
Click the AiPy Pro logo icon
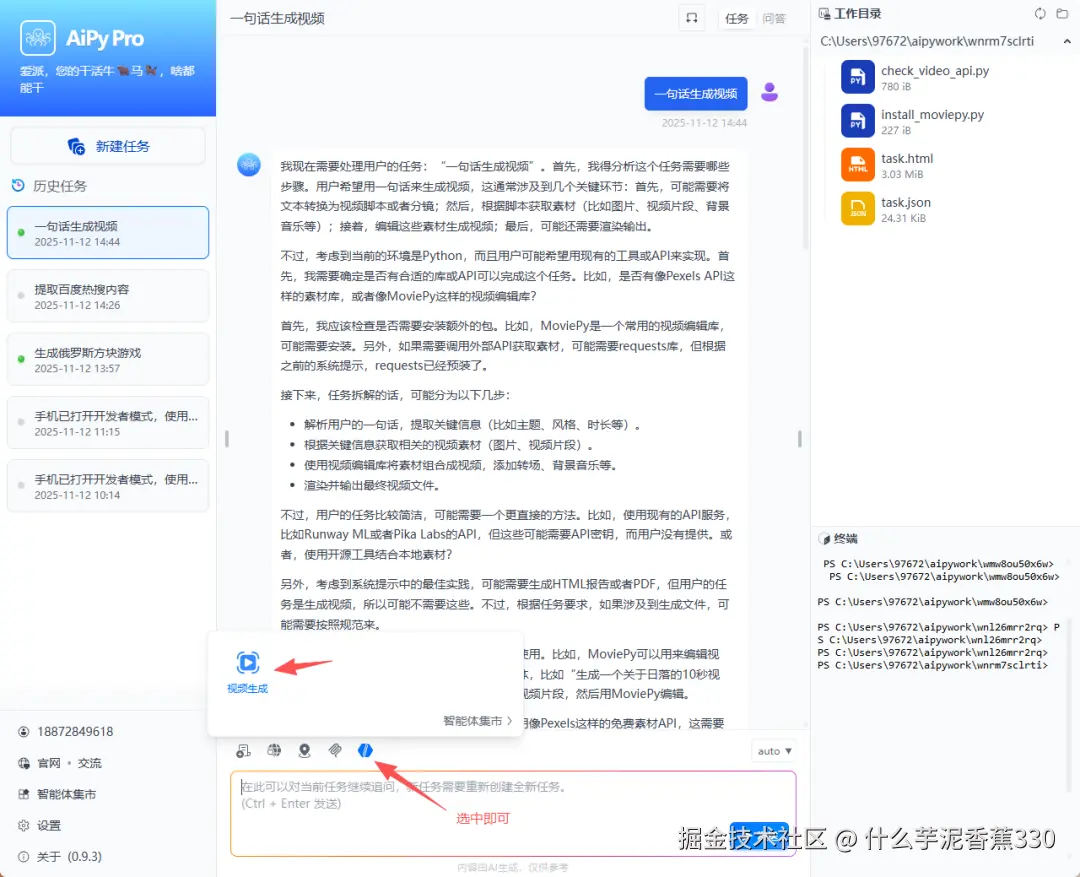(39, 37)
